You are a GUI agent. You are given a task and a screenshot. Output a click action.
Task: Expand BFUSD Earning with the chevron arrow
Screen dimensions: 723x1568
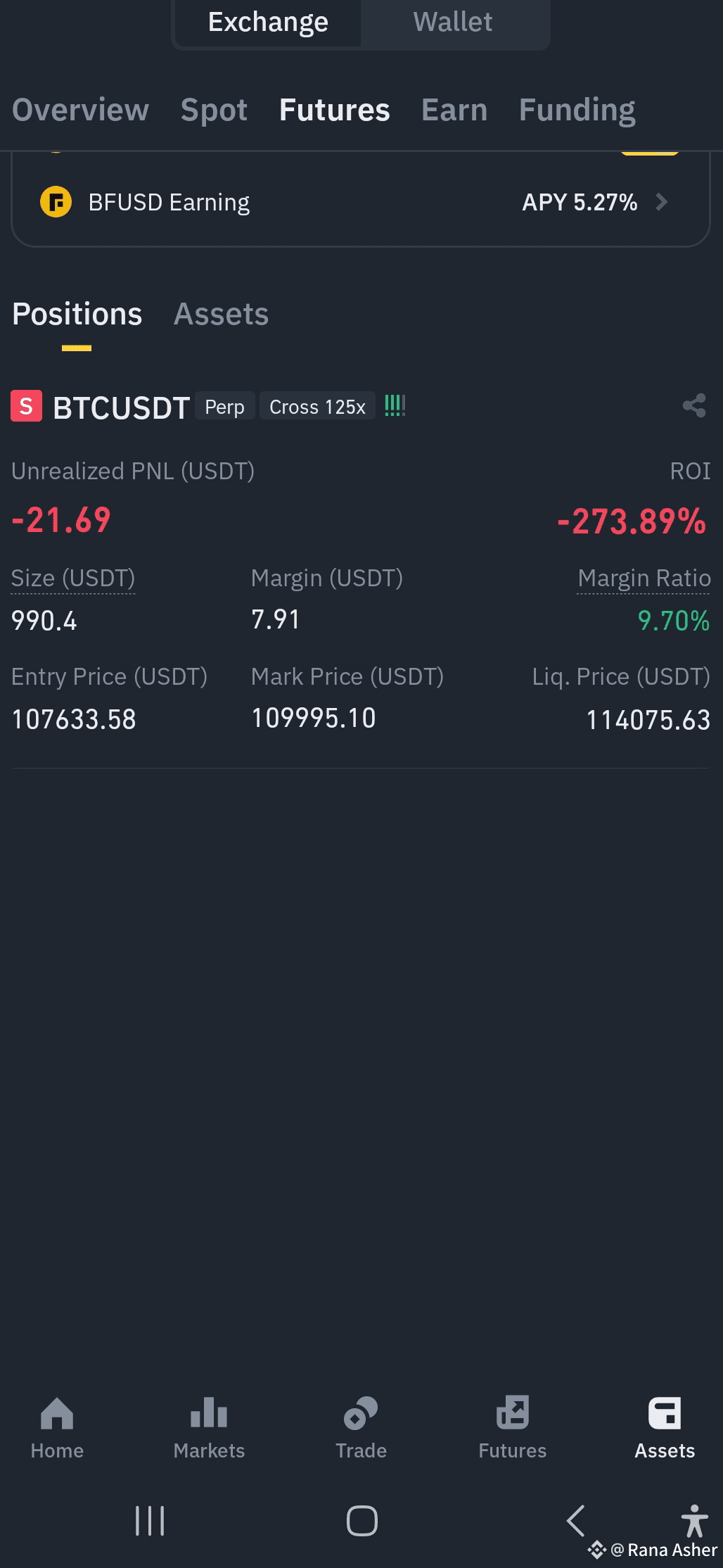pos(661,203)
